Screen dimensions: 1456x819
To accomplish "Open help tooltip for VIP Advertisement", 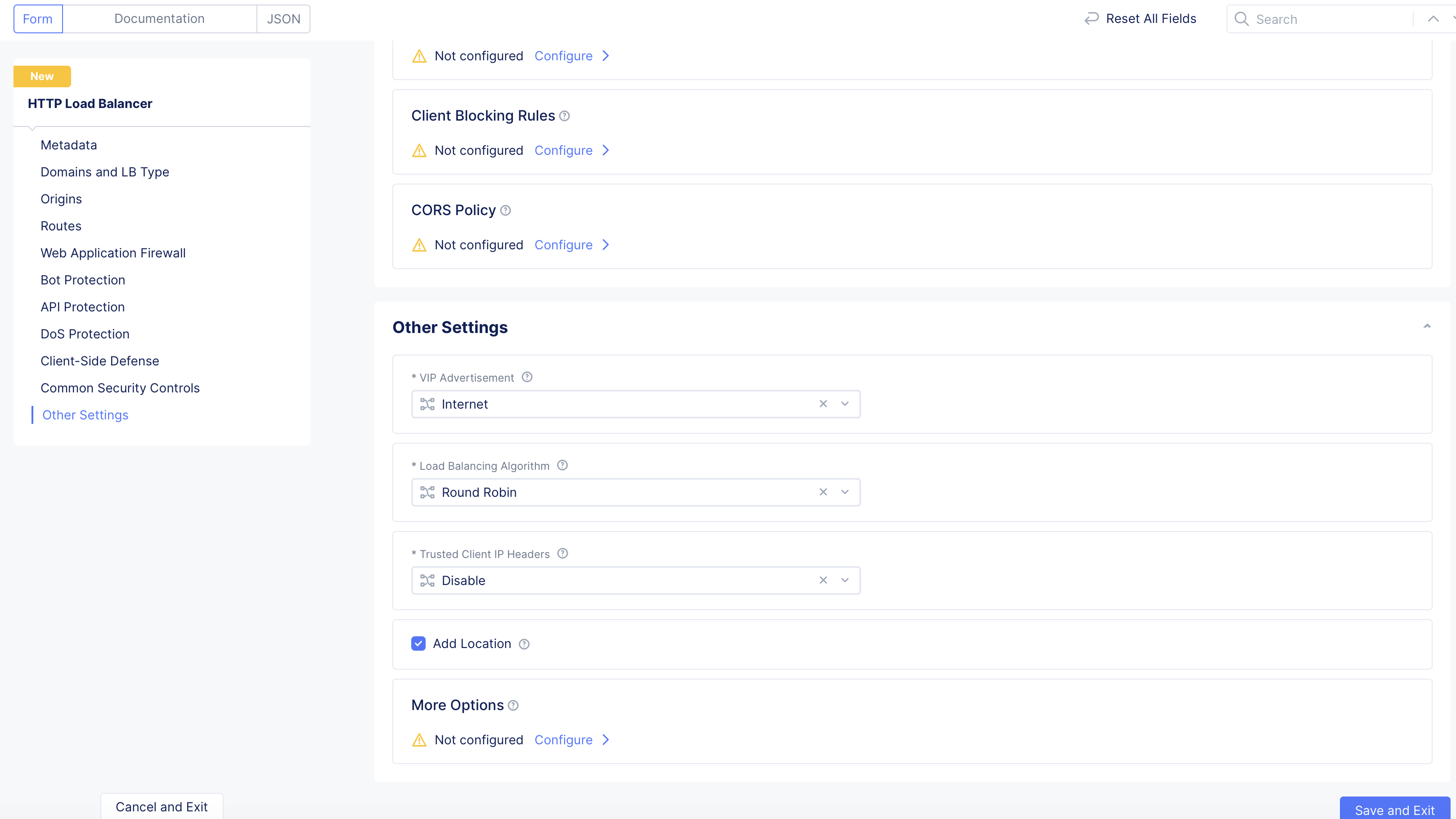I will pyautogui.click(x=527, y=377).
